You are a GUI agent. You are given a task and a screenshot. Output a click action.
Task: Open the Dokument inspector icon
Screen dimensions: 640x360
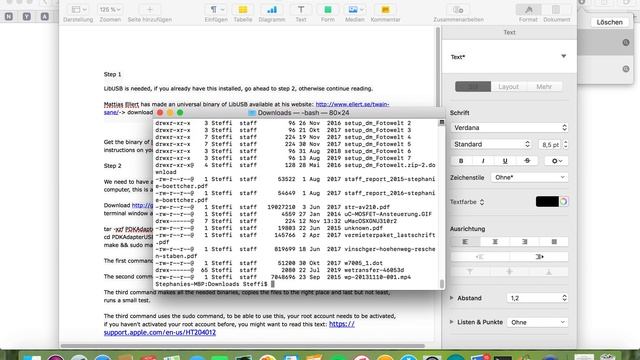click(x=556, y=9)
